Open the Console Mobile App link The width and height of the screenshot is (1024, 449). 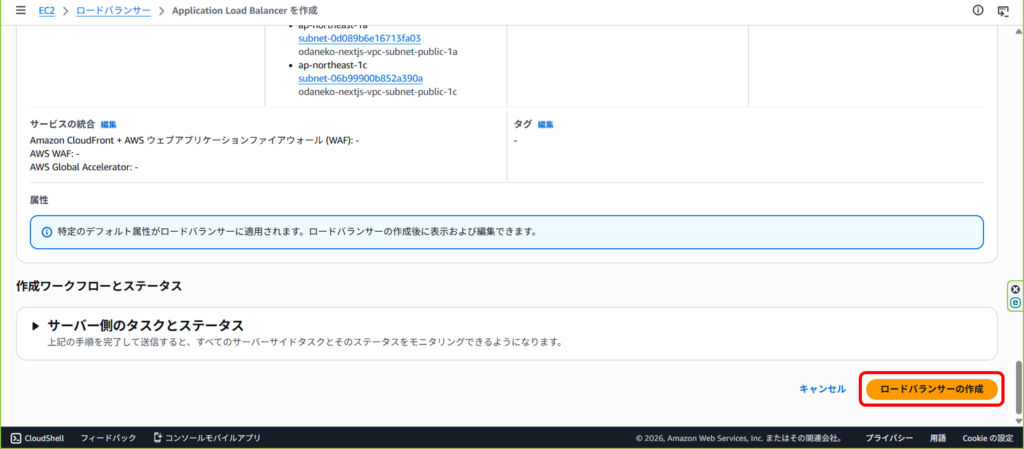[206, 438]
